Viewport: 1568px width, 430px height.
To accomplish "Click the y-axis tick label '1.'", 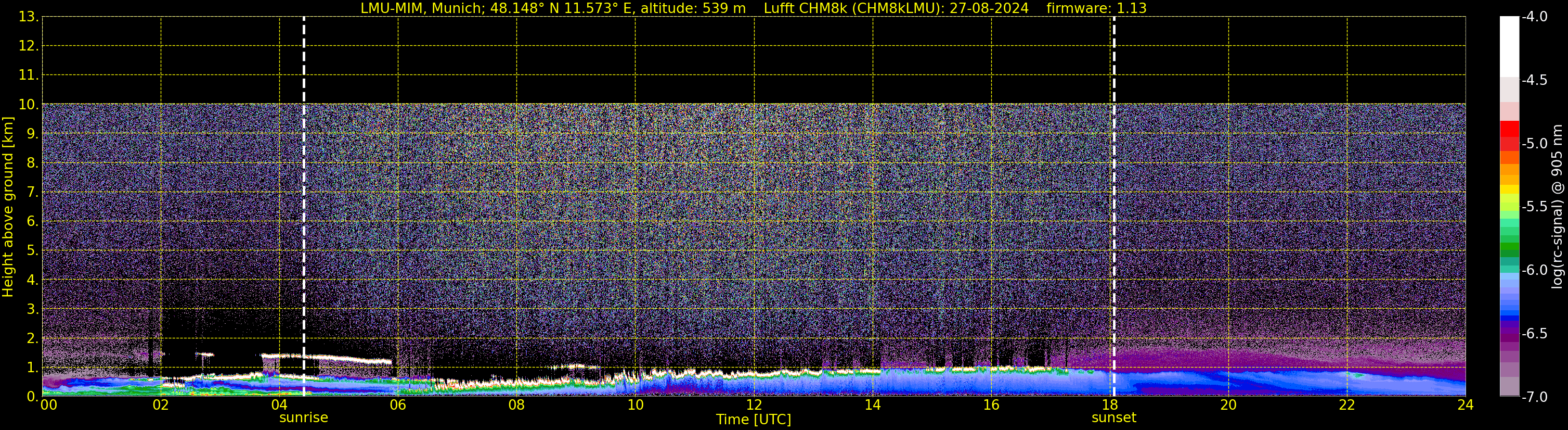I will coord(33,368).
